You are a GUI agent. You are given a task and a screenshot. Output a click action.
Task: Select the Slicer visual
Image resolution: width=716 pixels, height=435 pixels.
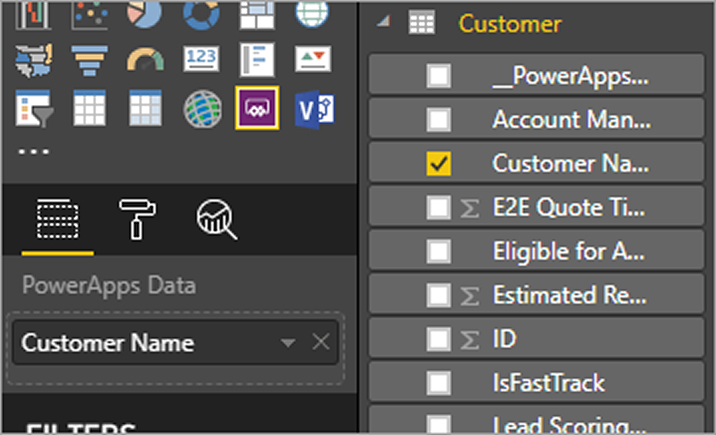point(34,109)
